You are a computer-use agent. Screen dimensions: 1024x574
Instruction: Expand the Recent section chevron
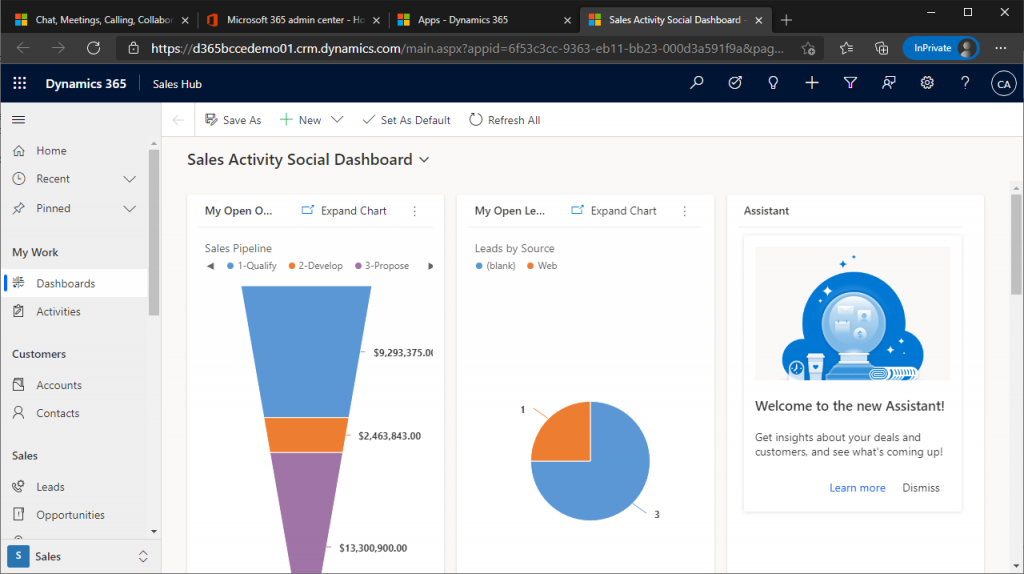coord(129,179)
